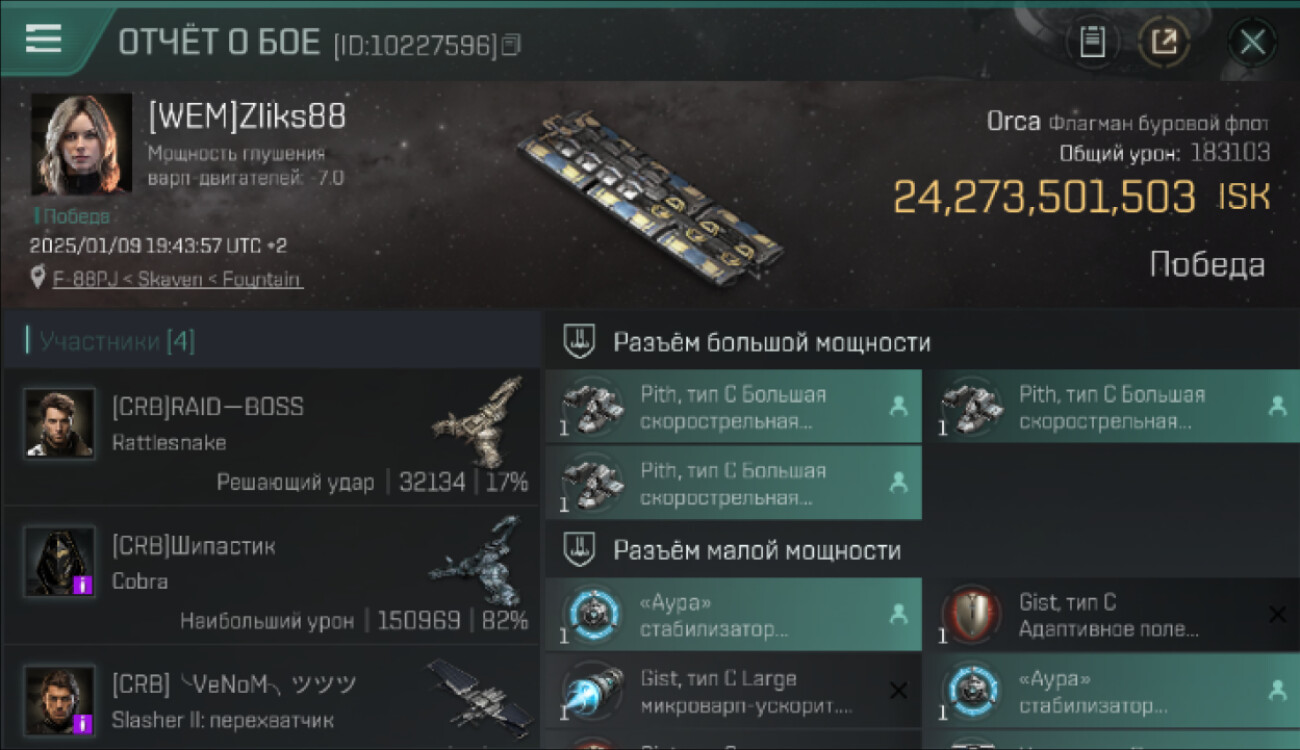
Task: Collapse the Разъём большой мощности section
Action: tap(577, 342)
